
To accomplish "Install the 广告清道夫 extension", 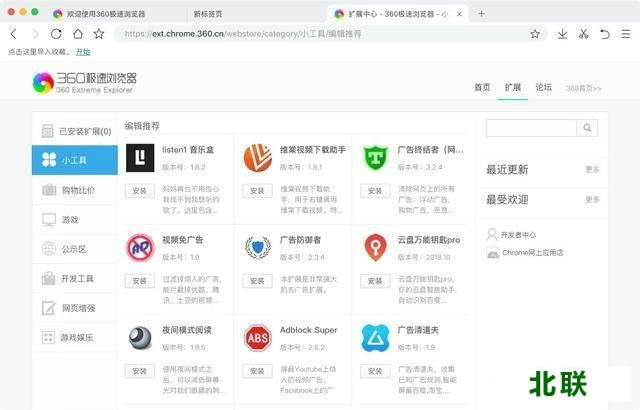I will [x=375, y=371].
